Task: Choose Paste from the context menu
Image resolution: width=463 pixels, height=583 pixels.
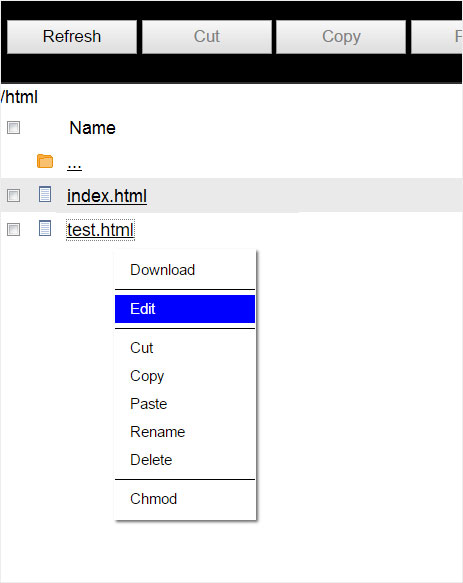Action: coord(185,404)
